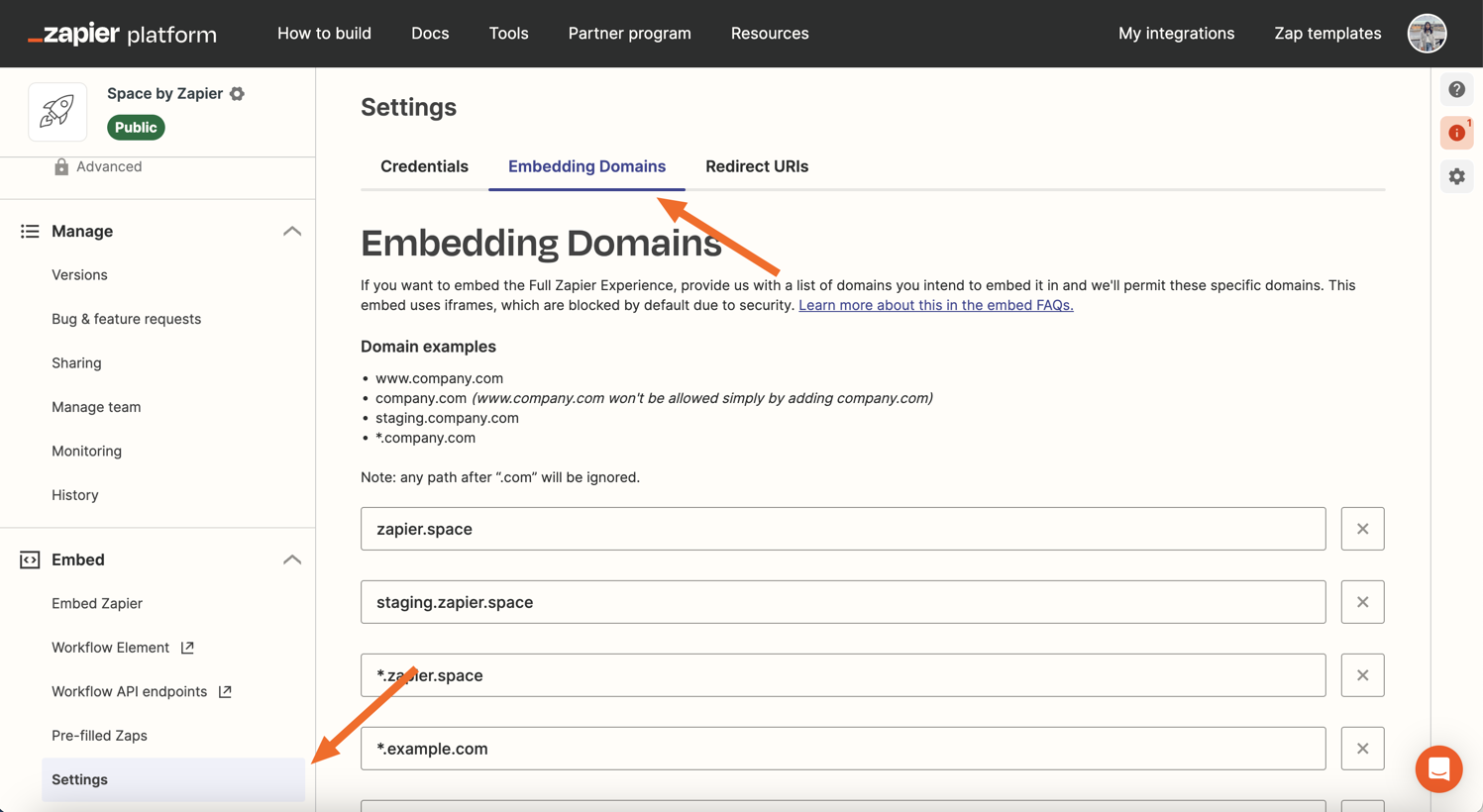Go to Zap templates
The width and height of the screenshot is (1483, 812).
coord(1327,34)
